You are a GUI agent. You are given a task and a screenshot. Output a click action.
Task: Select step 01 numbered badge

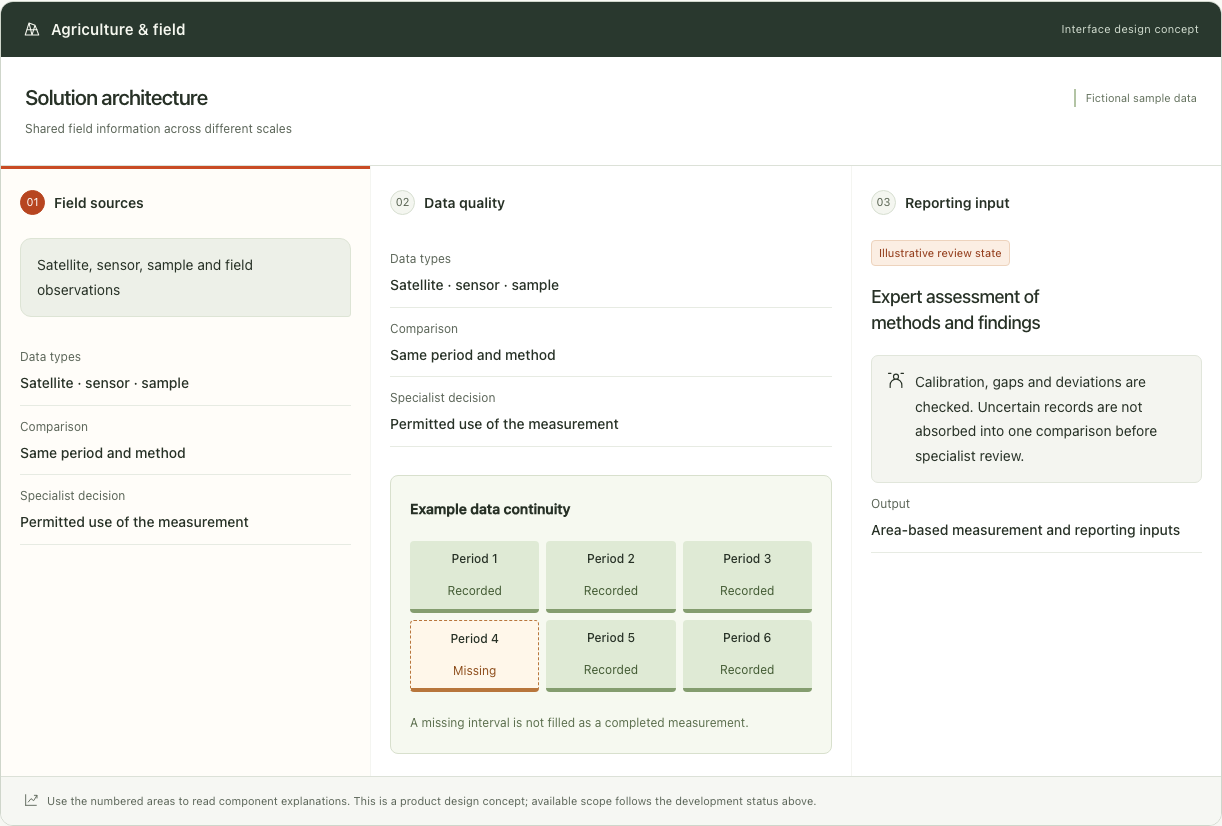click(x=32, y=203)
